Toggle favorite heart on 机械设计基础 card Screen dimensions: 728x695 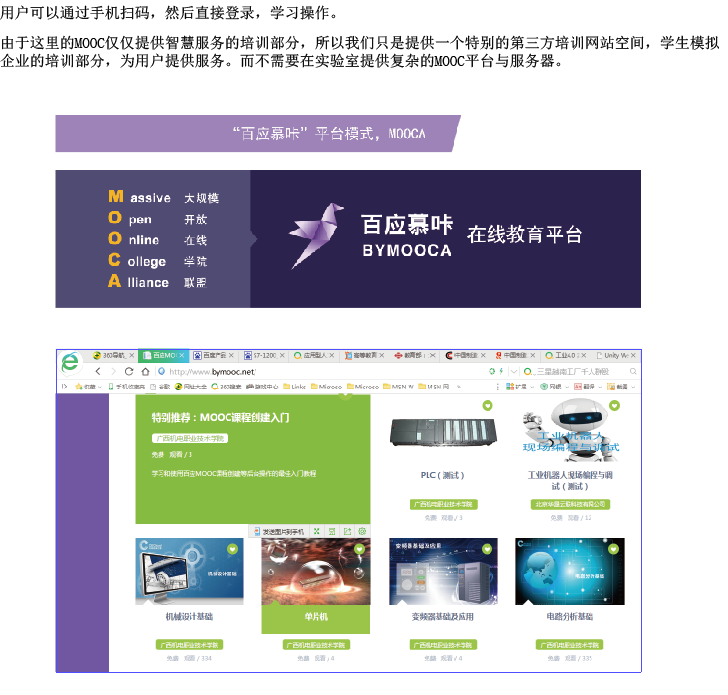click(232, 549)
